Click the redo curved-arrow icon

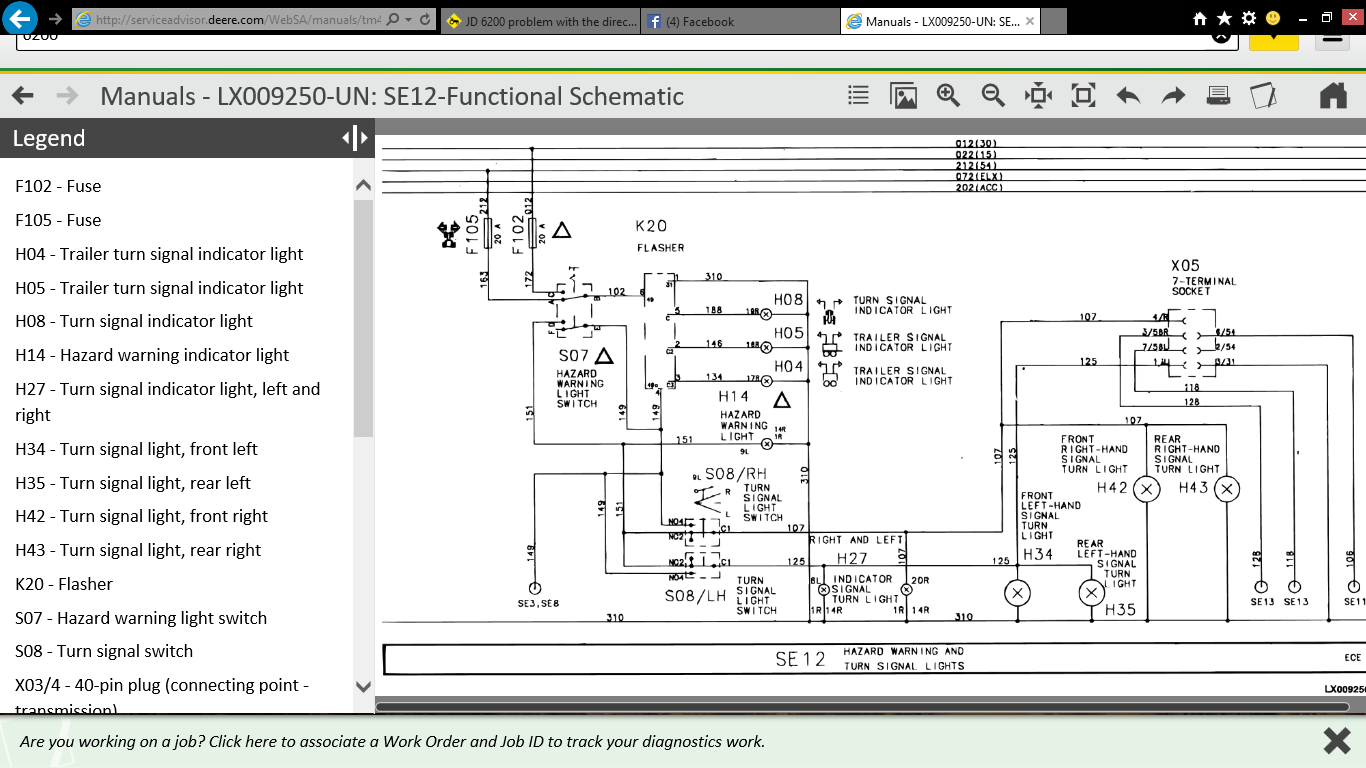(1173, 96)
